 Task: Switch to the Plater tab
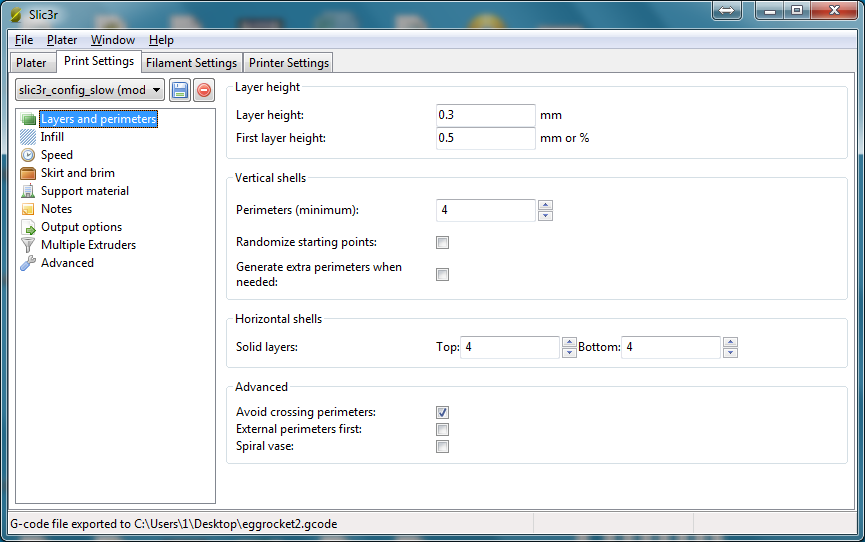click(x=31, y=63)
